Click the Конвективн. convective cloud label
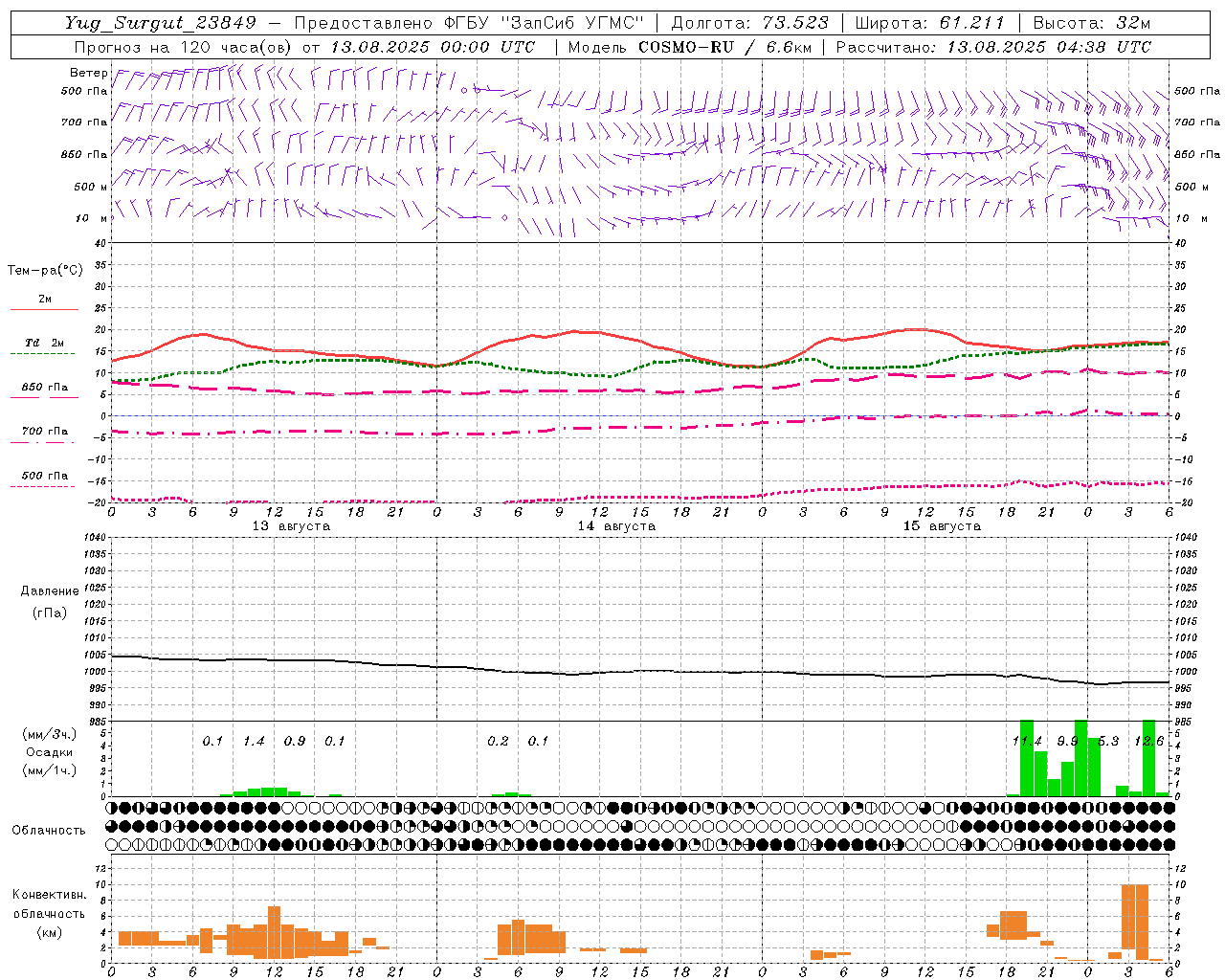Screen dimensions: 1225x980 click(49, 895)
